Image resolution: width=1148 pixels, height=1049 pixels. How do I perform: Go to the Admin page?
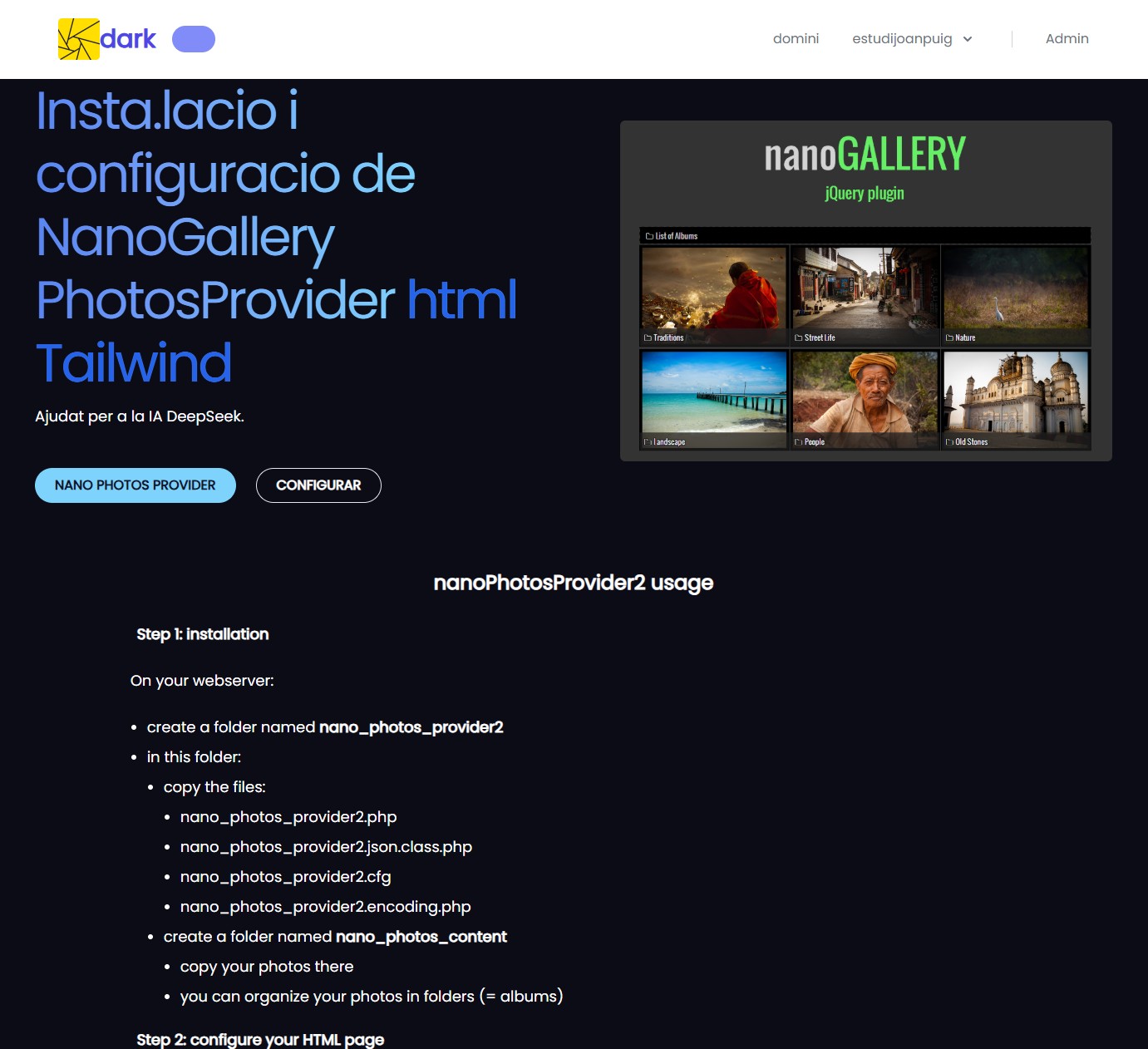coord(1067,39)
